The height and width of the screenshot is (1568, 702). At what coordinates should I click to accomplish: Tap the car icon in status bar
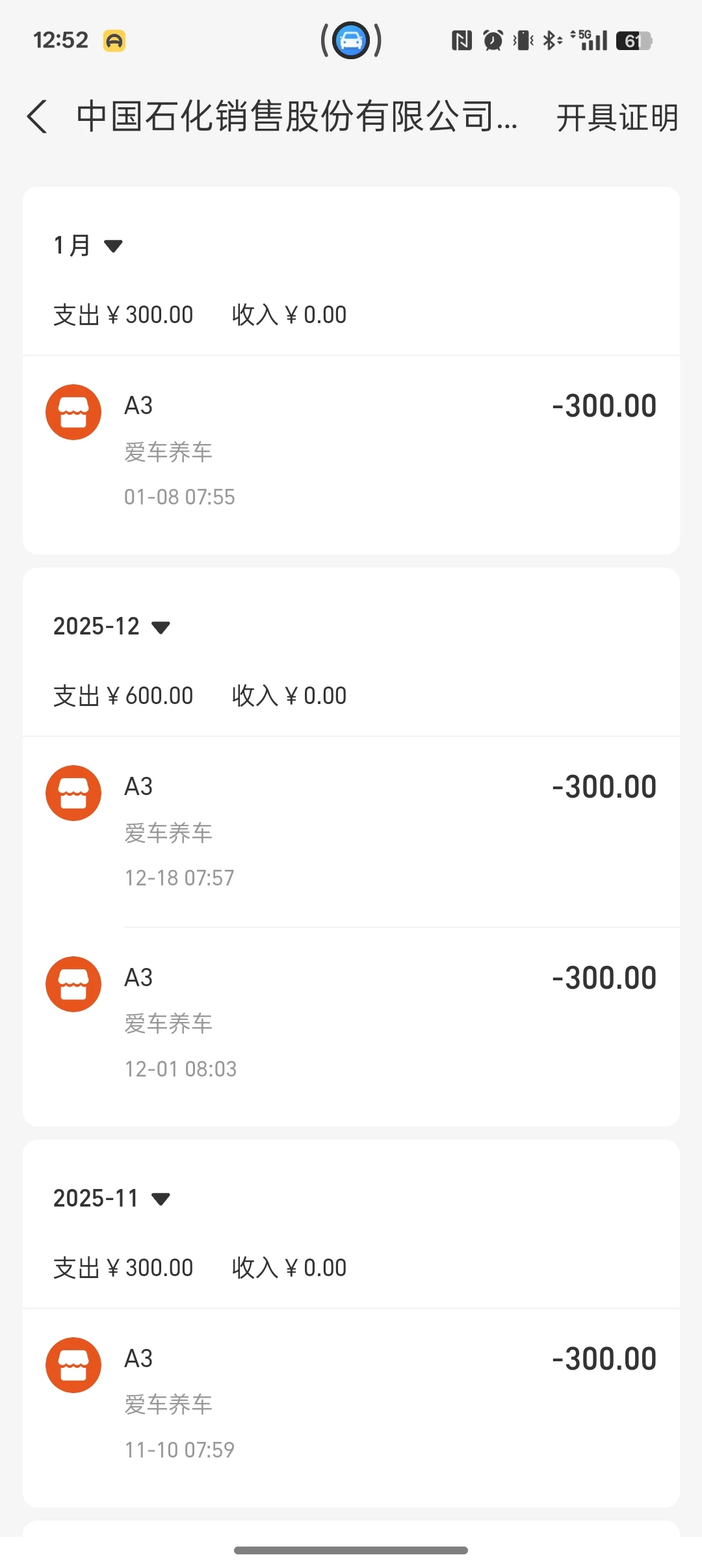point(351,40)
